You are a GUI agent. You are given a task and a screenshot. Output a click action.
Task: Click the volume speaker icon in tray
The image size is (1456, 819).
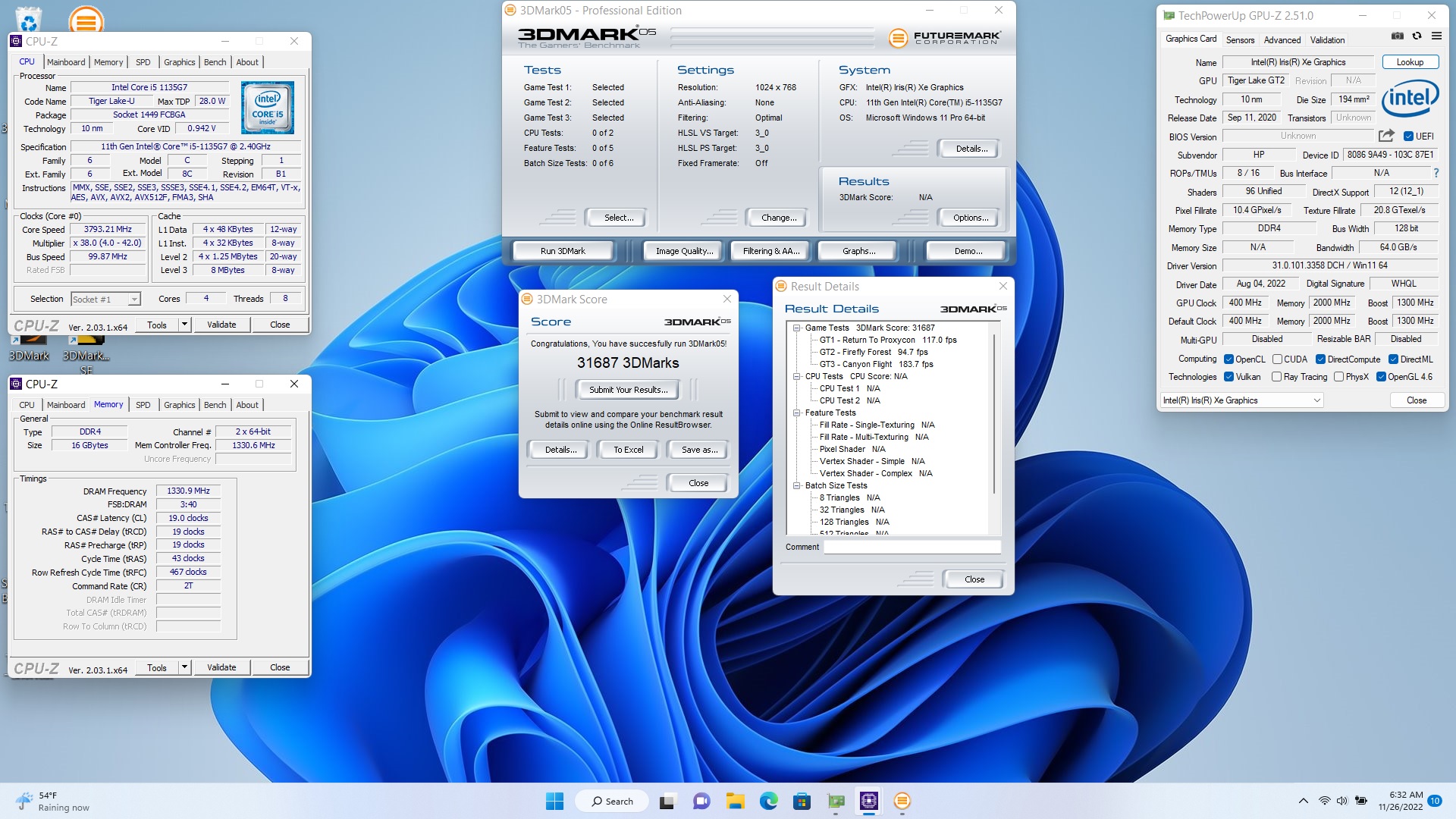[1342, 801]
